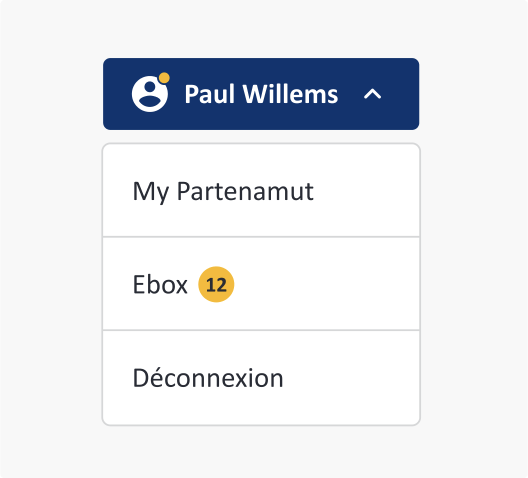Go to the My Partenamut page link
Viewport: 528px width, 478px height.
(223, 191)
